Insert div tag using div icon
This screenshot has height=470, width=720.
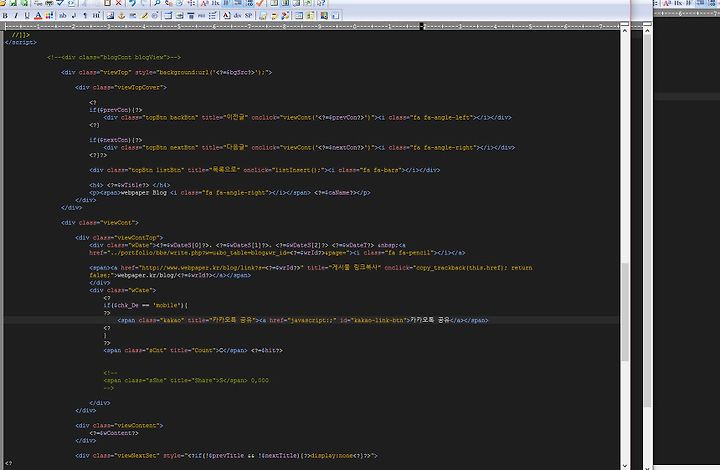pyautogui.click(x=237, y=16)
